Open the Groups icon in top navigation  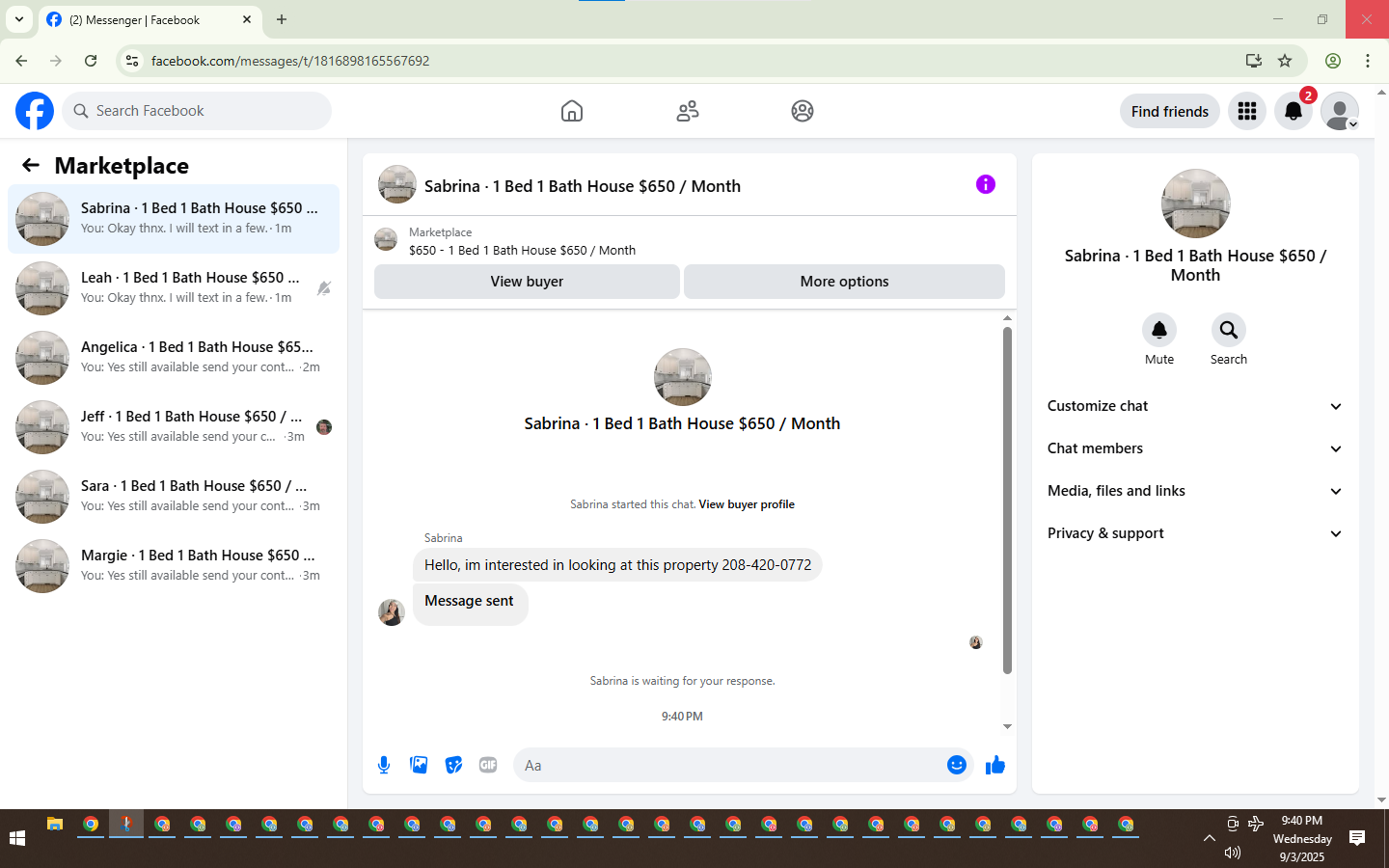tap(803, 111)
